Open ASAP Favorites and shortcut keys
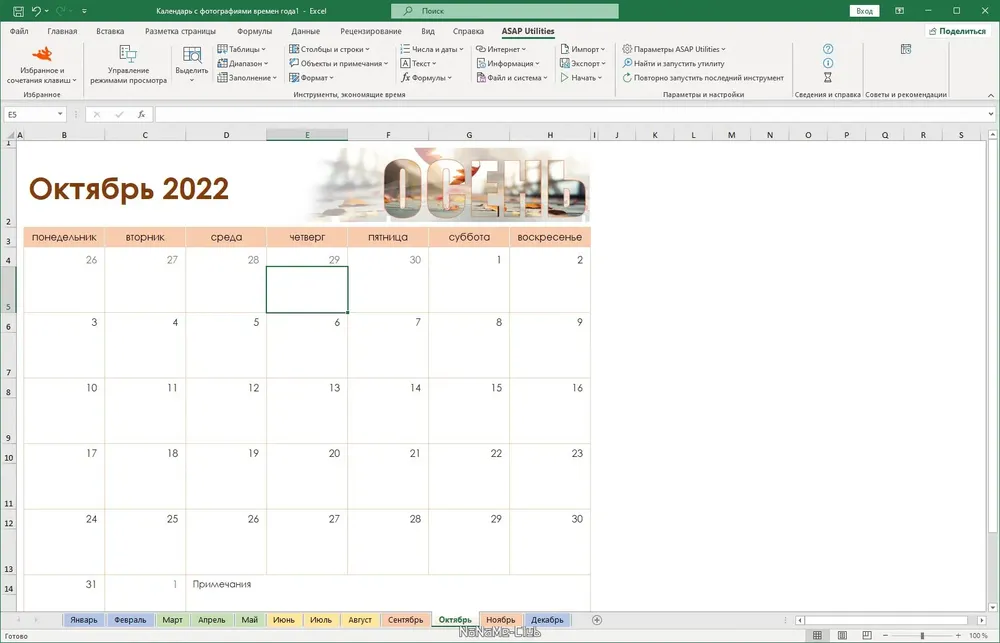 (x=41, y=65)
